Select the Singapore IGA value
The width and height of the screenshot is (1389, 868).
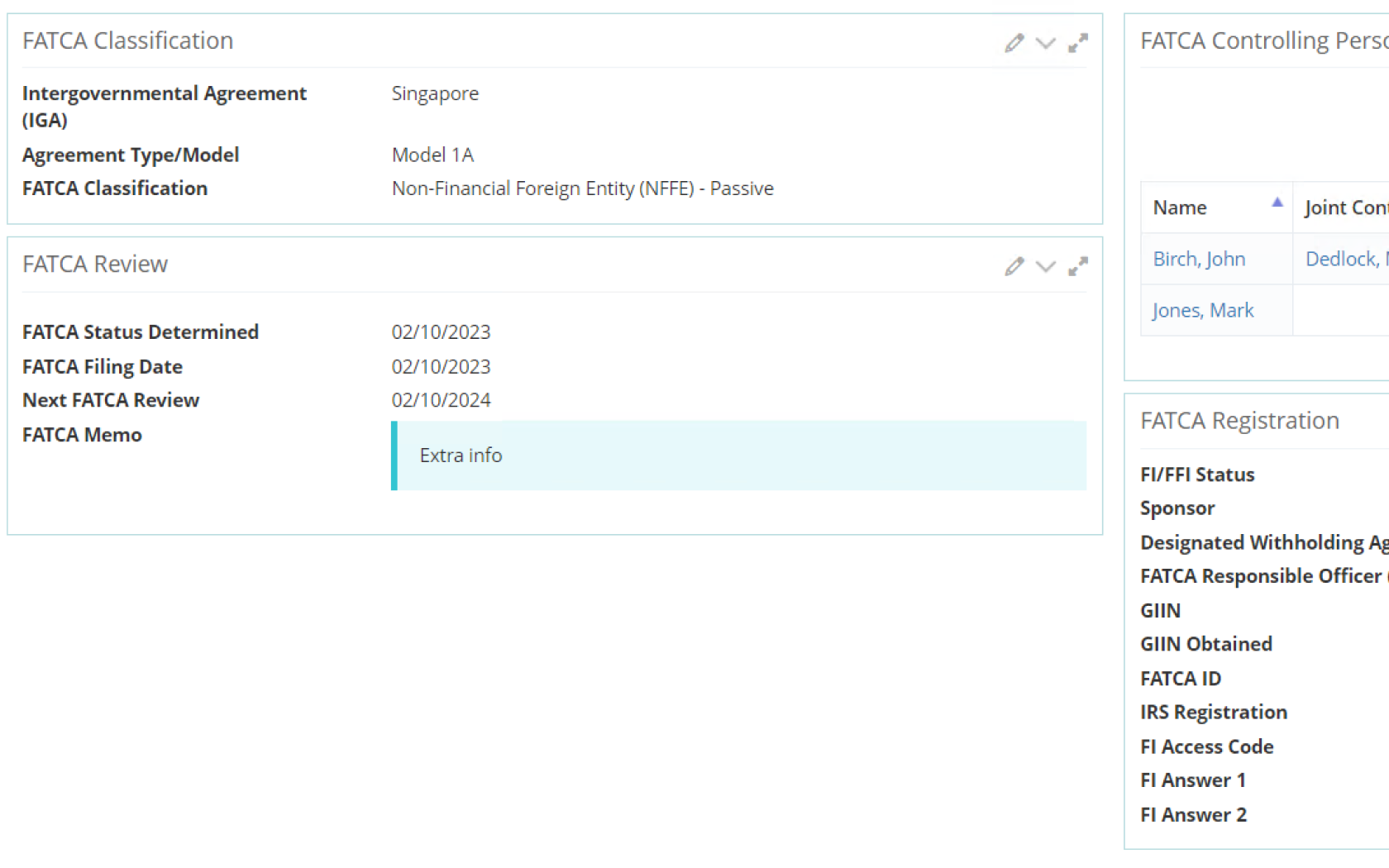pos(435,93)
